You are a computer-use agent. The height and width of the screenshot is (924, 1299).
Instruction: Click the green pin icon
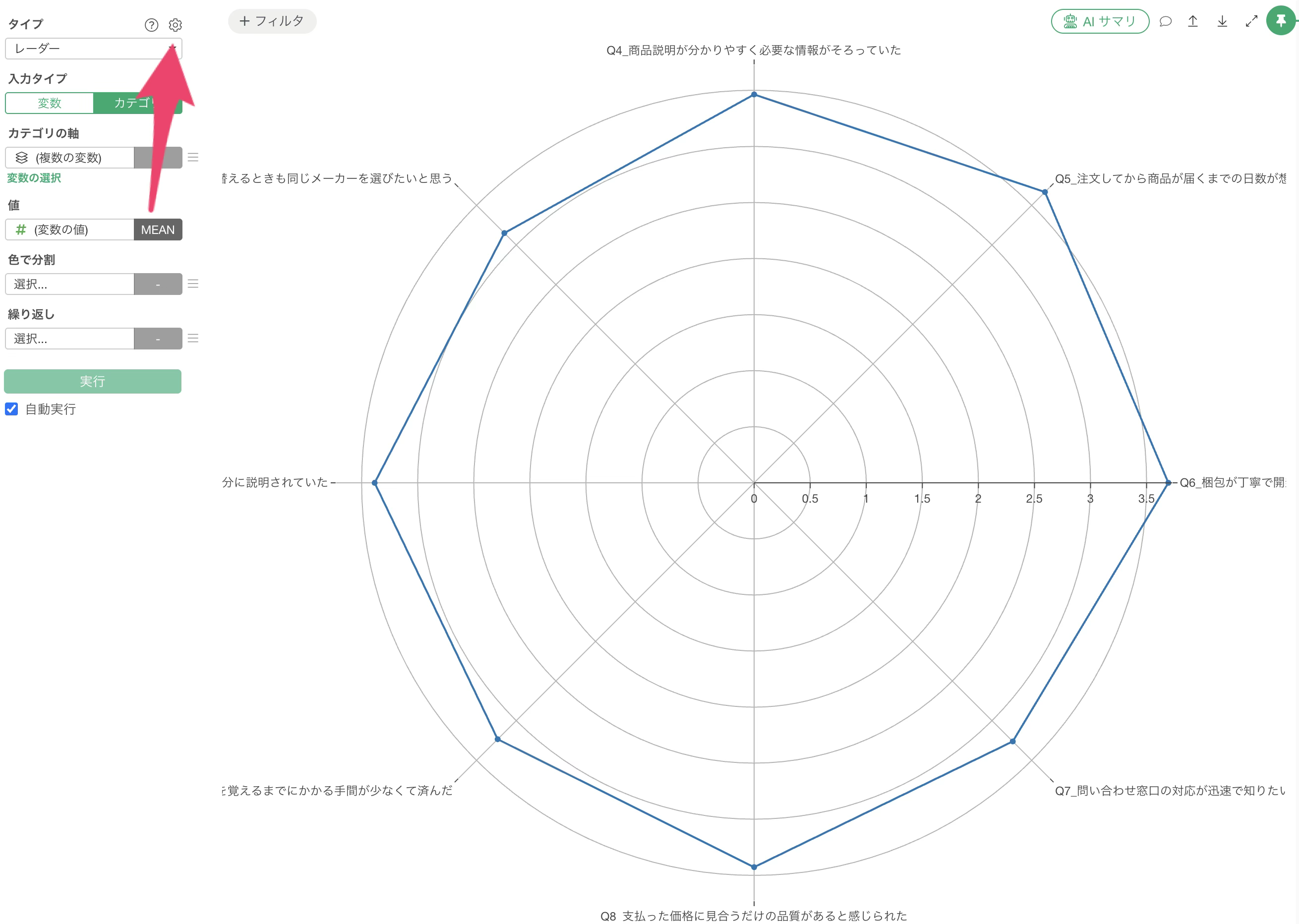[x=1281, y=21]
